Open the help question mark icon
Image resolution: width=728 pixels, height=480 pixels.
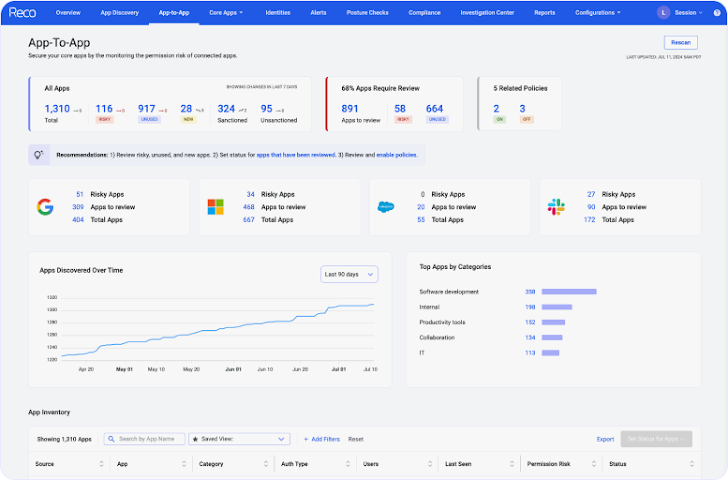tap(717, 13)
